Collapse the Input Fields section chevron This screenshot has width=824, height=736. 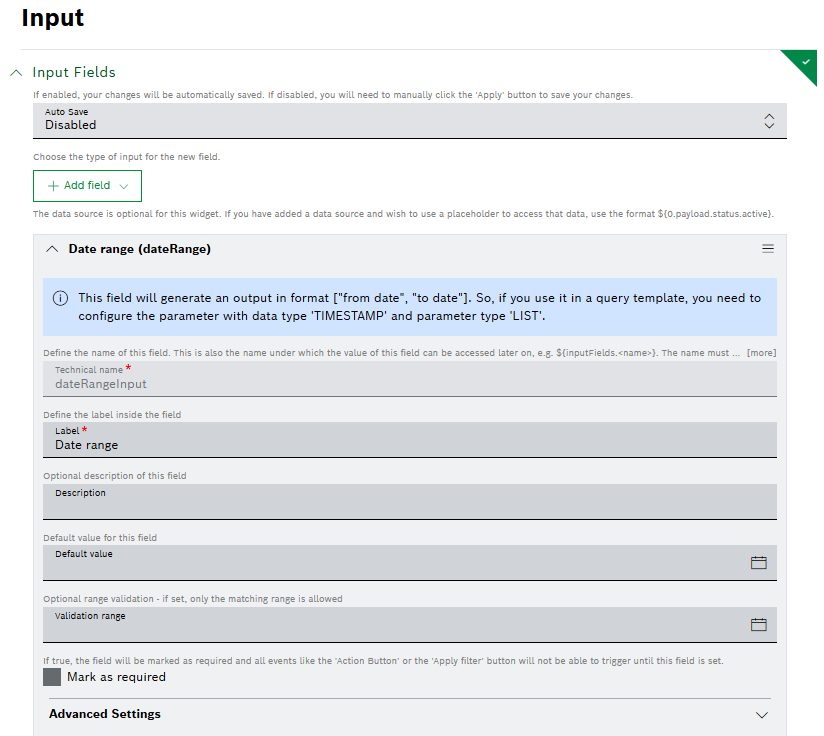[x=16, y=73]
